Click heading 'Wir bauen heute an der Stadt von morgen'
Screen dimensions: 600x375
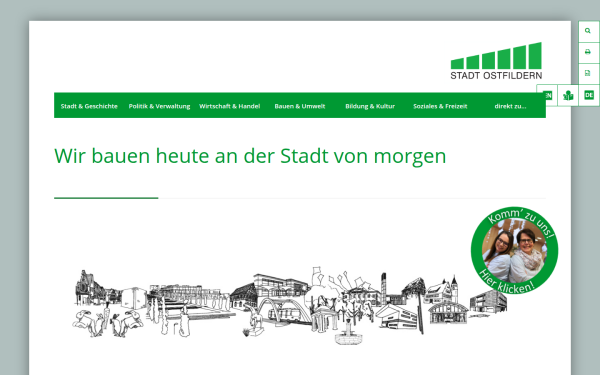coord(250,156)
